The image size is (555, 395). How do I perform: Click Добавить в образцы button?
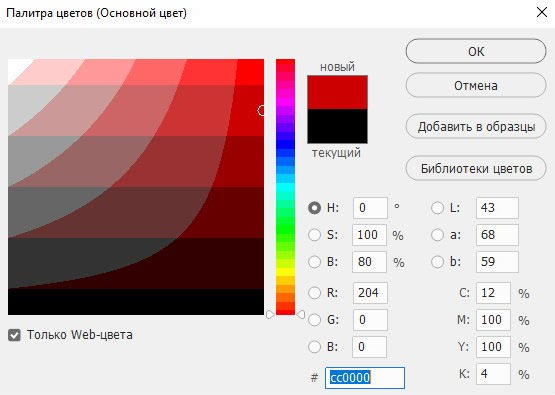[476, 126]
